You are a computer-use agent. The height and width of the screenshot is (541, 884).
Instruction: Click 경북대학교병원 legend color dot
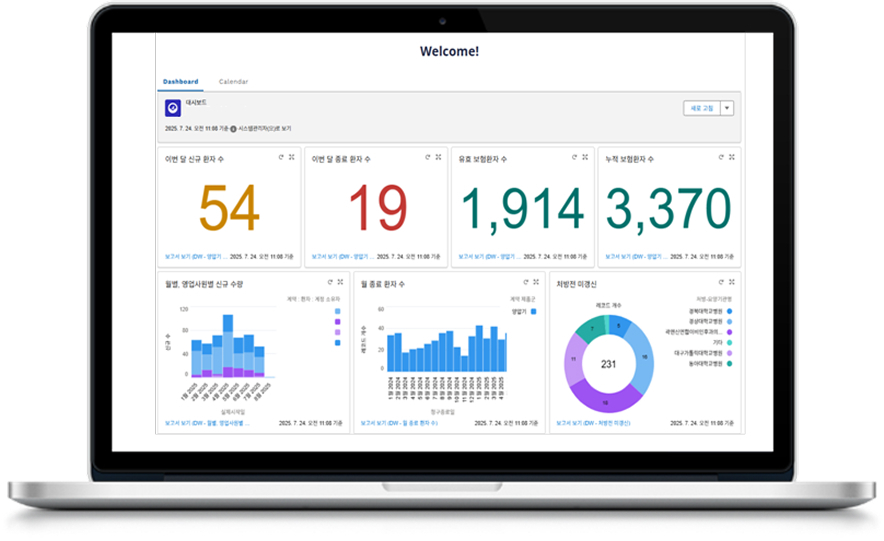731,311
